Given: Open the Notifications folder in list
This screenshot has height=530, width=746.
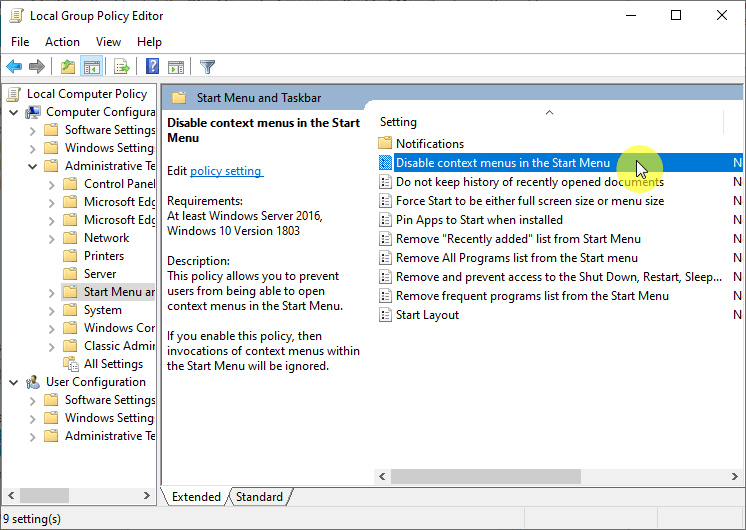Looking at the screenshot, I should click(x=429, y=144).
